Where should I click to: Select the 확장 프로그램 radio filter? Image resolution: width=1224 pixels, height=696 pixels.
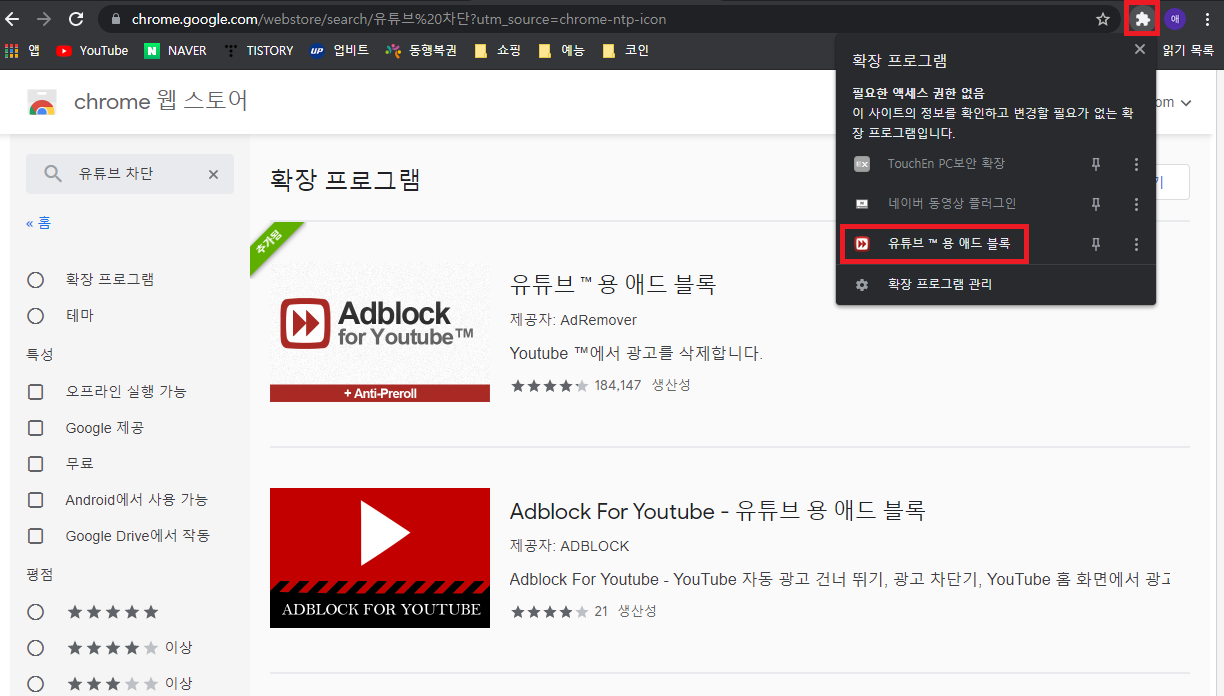point(36,280)
